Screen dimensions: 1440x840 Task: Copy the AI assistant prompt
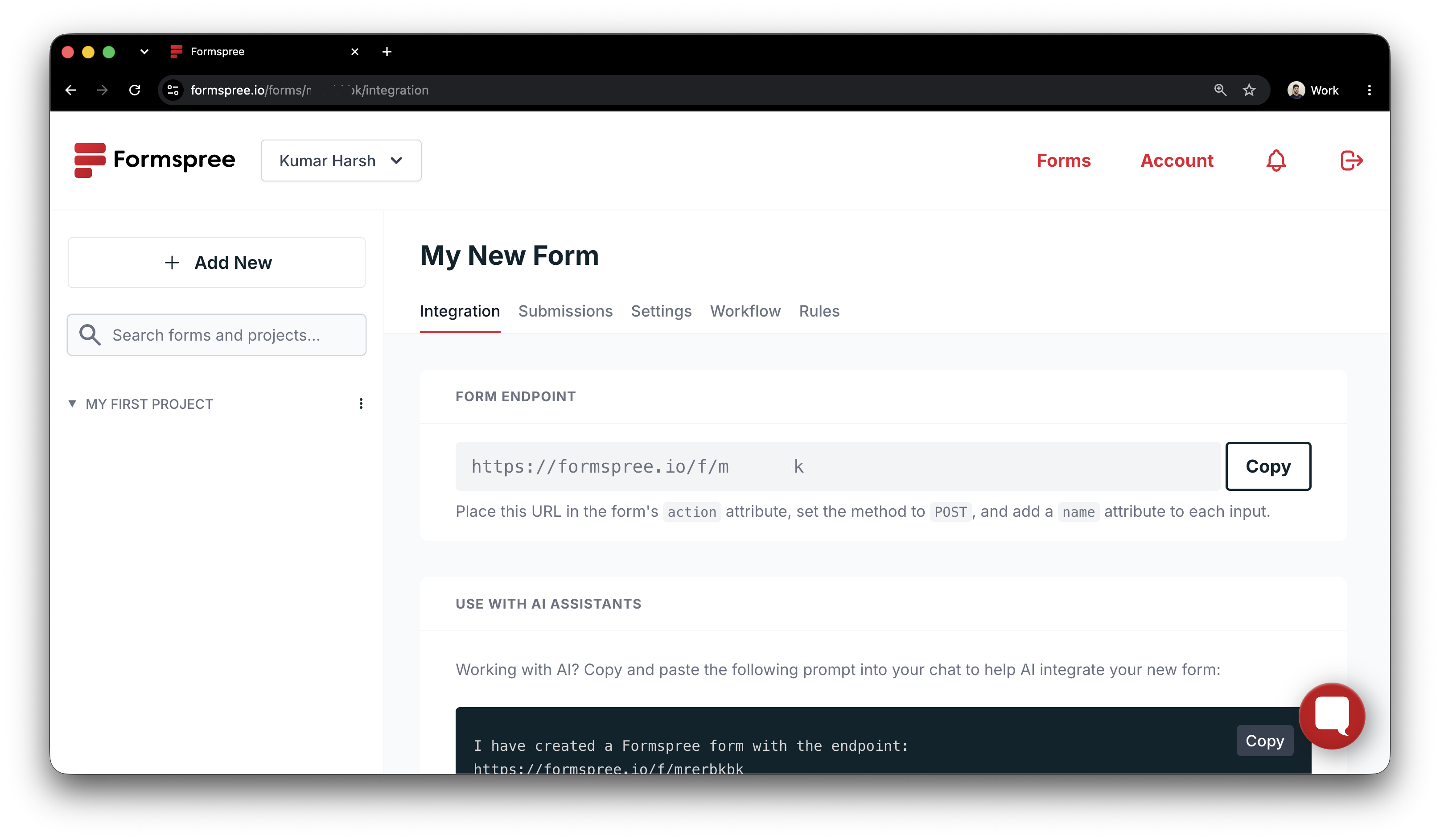click(1265, 741)
